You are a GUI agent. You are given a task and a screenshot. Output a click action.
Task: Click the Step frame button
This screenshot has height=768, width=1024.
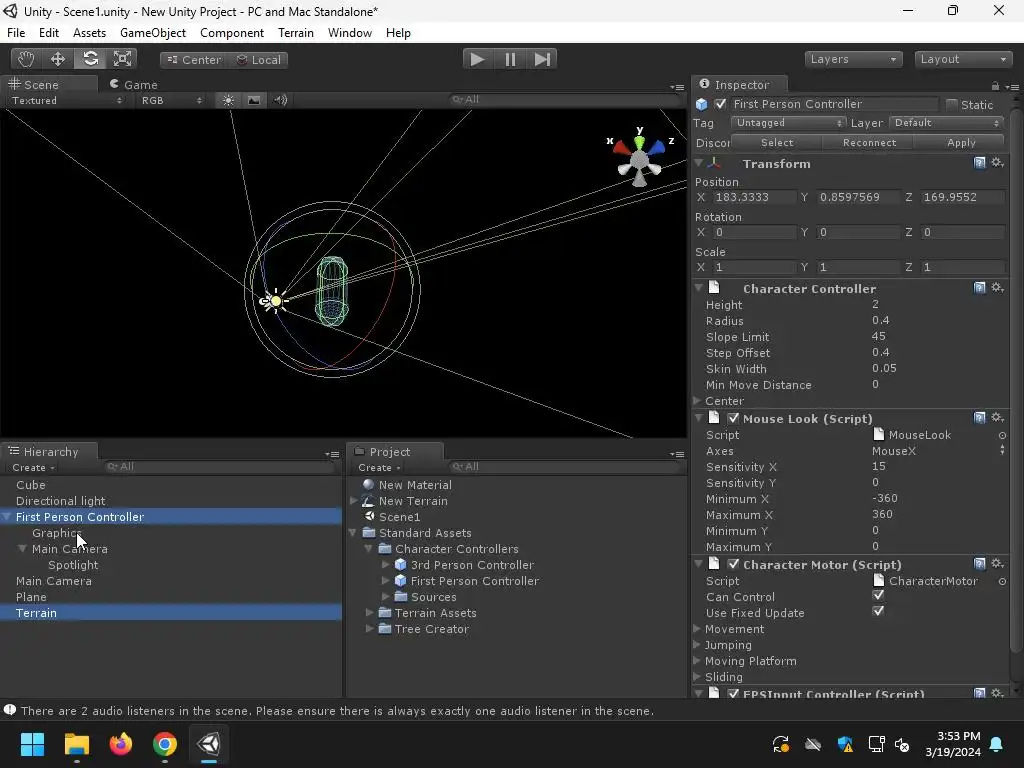(x=542, y=59)
